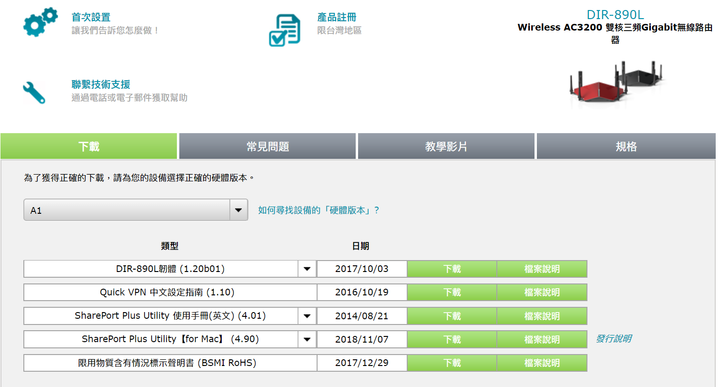Click the 日期 column header

pyautogui.click(x=360, y=246)
